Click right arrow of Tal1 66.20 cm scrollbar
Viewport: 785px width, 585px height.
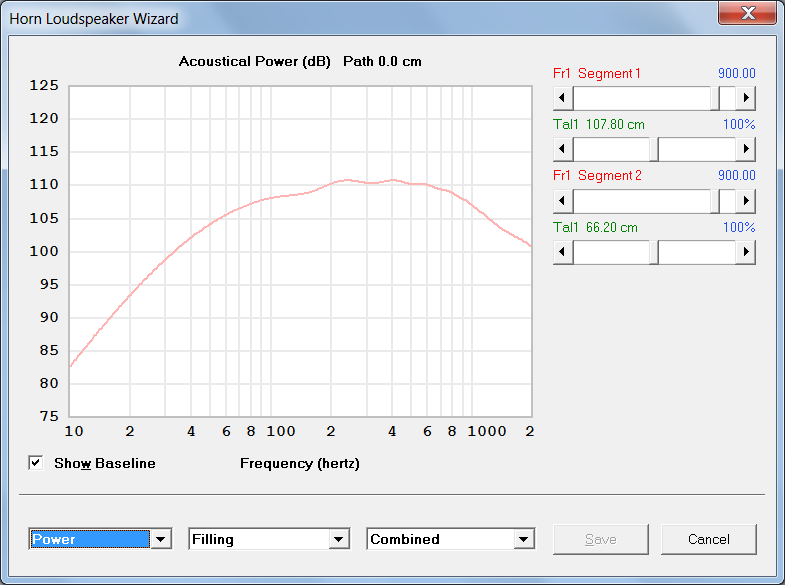[745, 252]
